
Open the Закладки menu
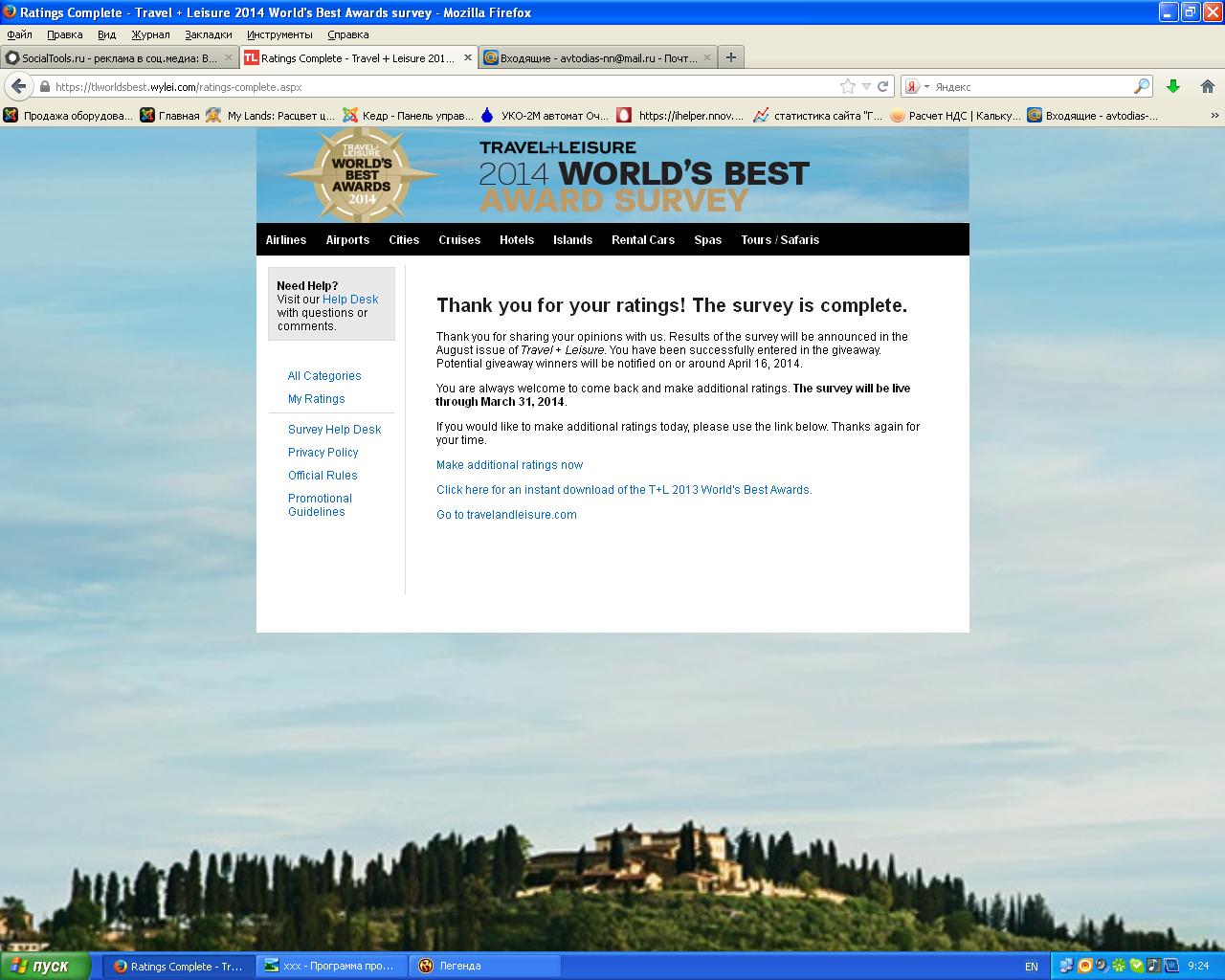[209, 34]
